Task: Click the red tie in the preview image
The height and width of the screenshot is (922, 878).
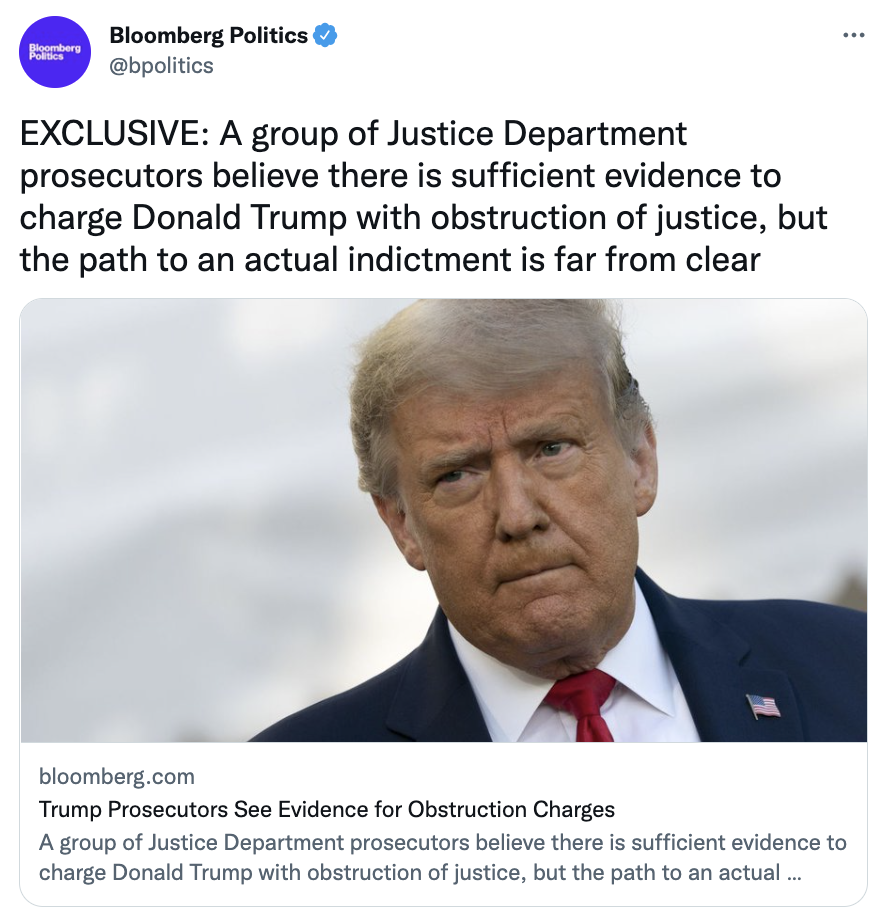Action: click(580, 706)
